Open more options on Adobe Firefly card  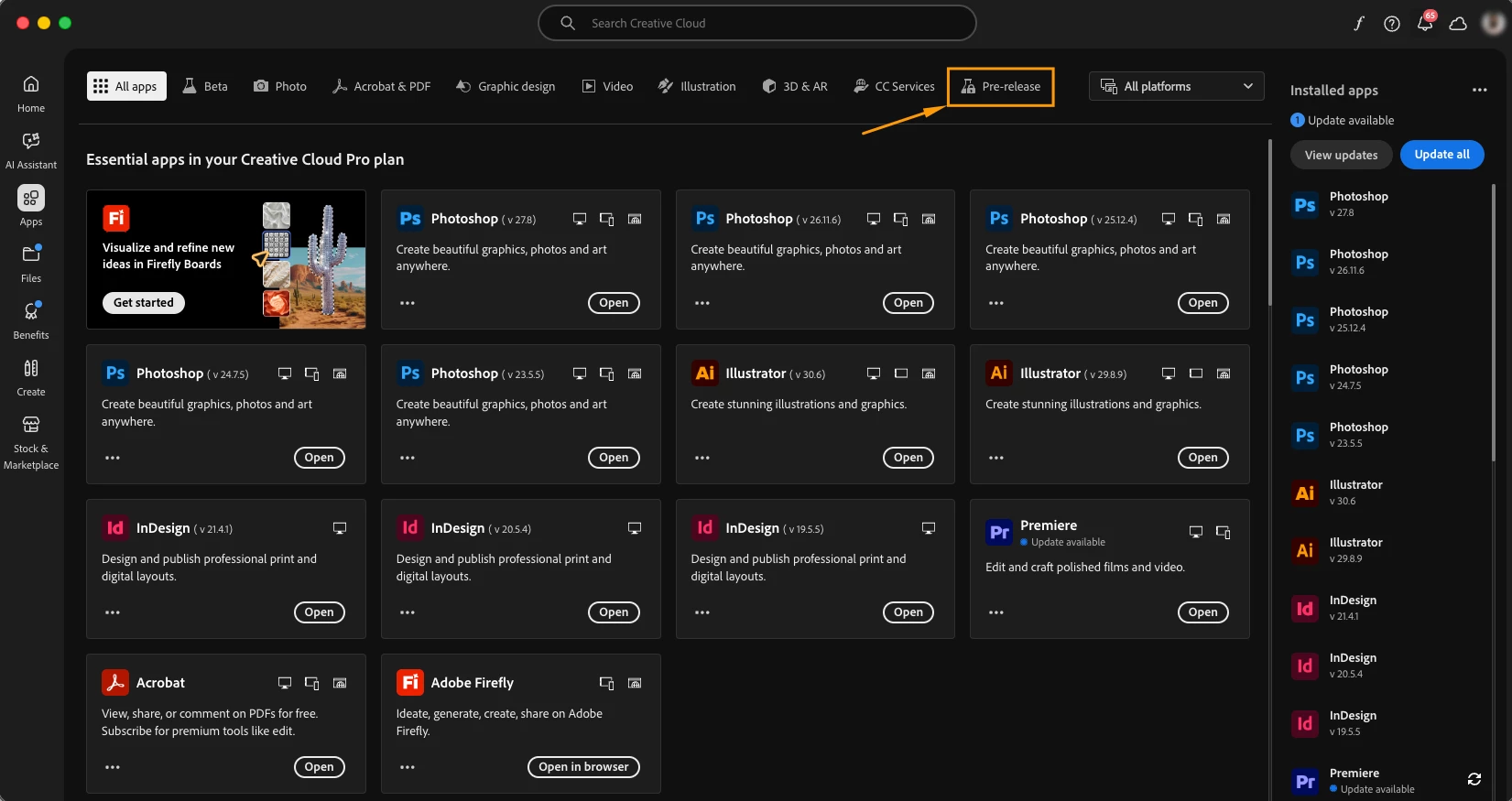tap(408, 767)
